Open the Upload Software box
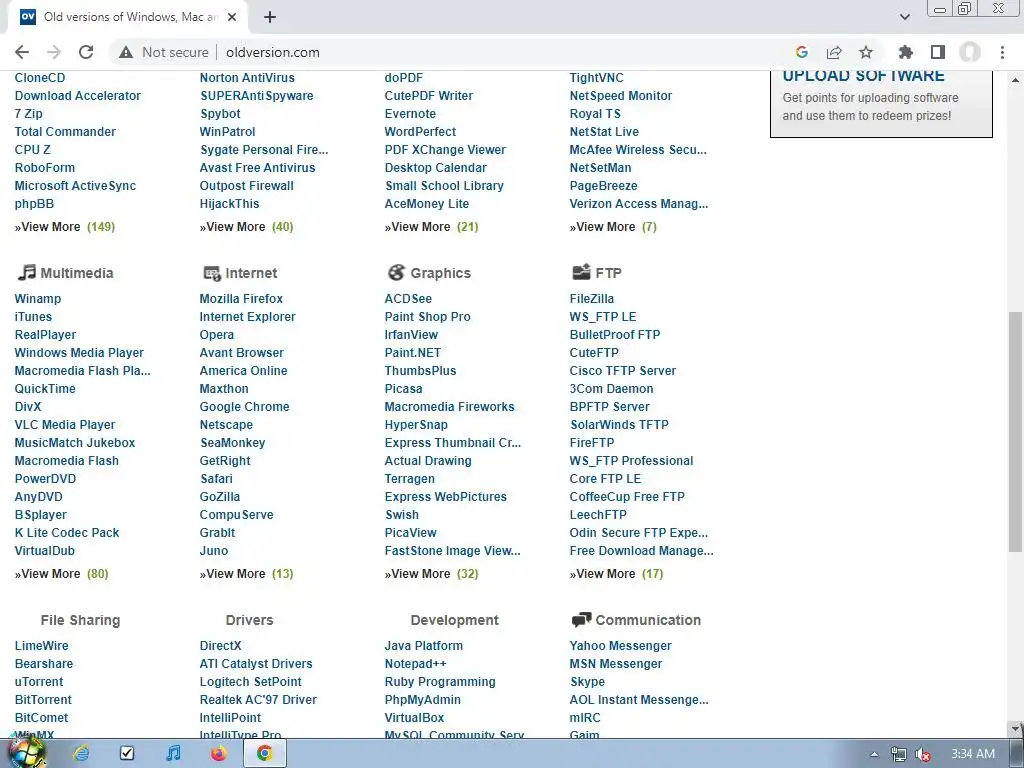The height and width of the screenshot is (768, 1024). coord(881,104)
